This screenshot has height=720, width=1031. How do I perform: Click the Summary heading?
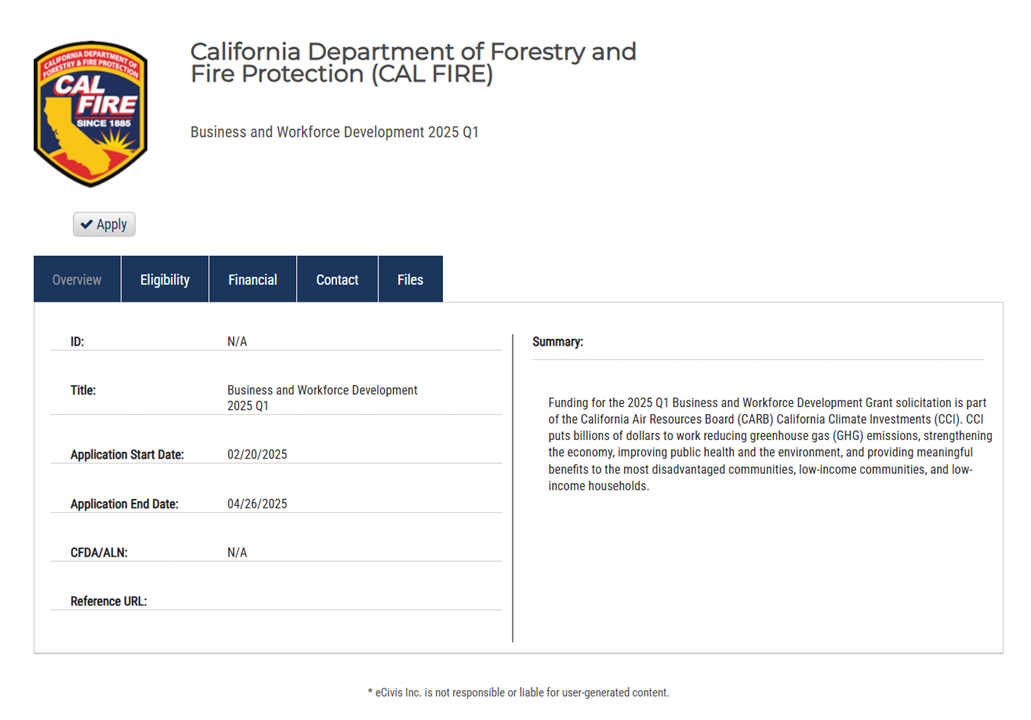pos(558,341)
